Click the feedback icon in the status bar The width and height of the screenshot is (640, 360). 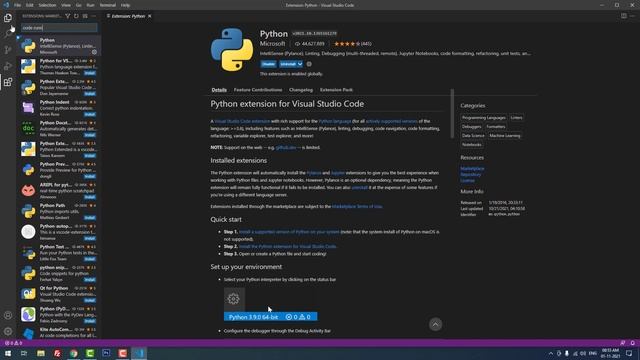point(622,343)
